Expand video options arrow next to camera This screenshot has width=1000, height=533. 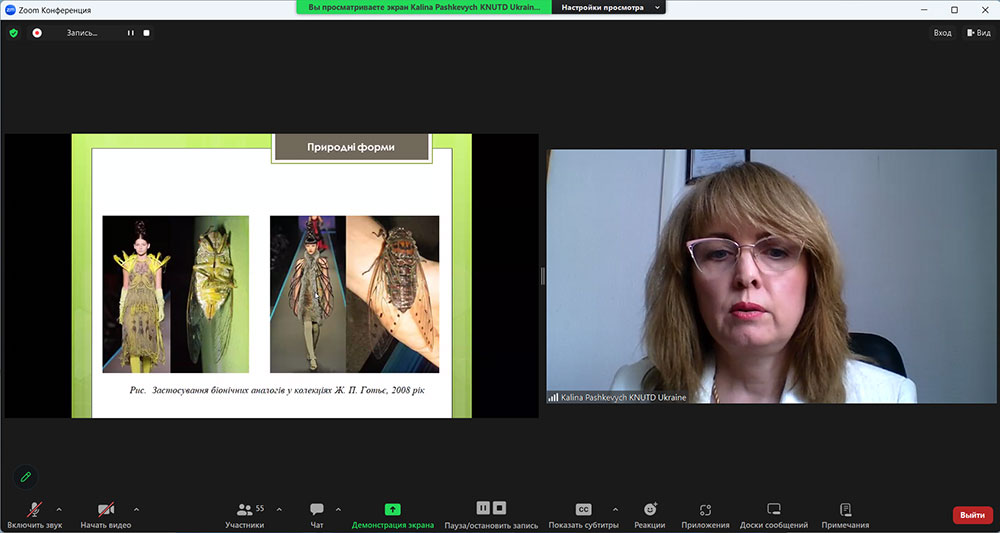[x=136, y=509]
